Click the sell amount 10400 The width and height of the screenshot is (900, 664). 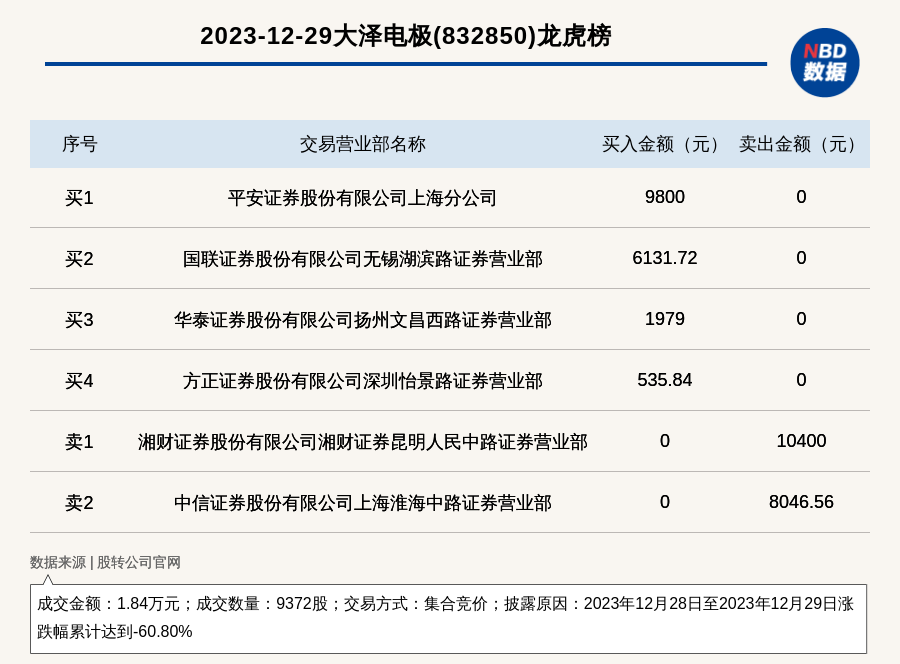pos(801,441)
